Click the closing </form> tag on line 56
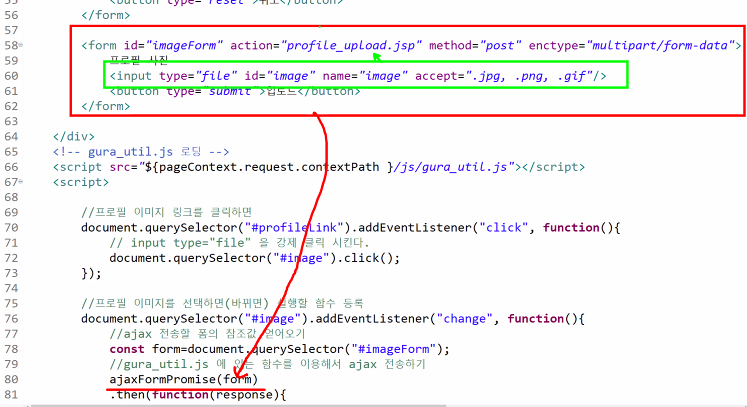Viewport: 747px width, 407px height. (106, 15)
